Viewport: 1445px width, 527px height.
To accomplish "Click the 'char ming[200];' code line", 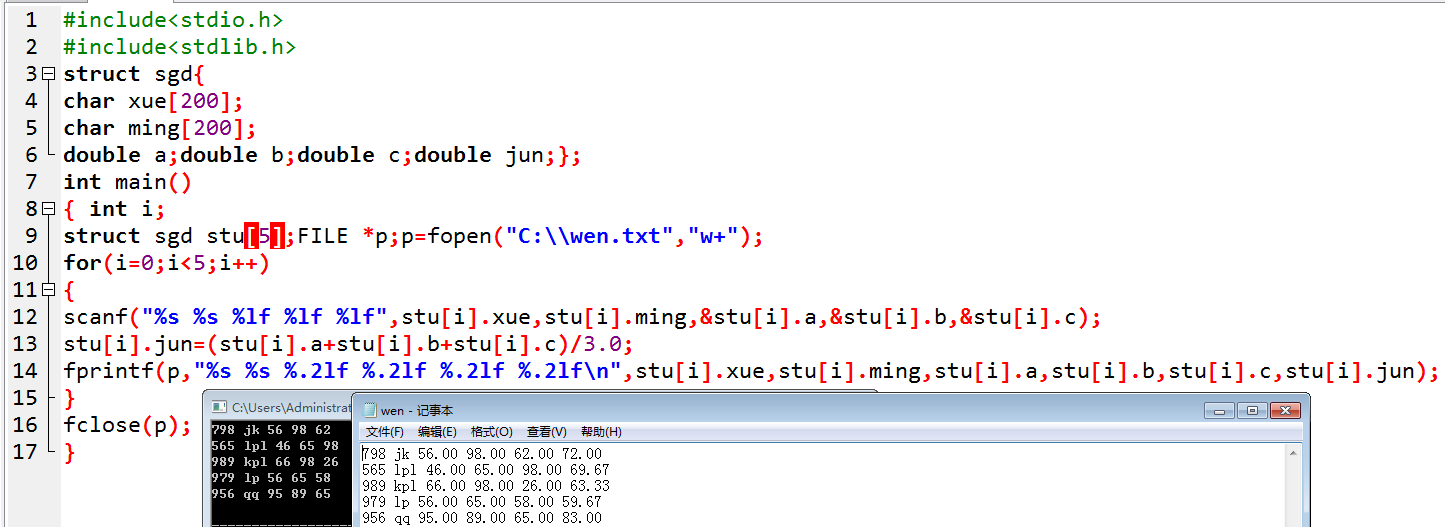I will click(160, 128).
